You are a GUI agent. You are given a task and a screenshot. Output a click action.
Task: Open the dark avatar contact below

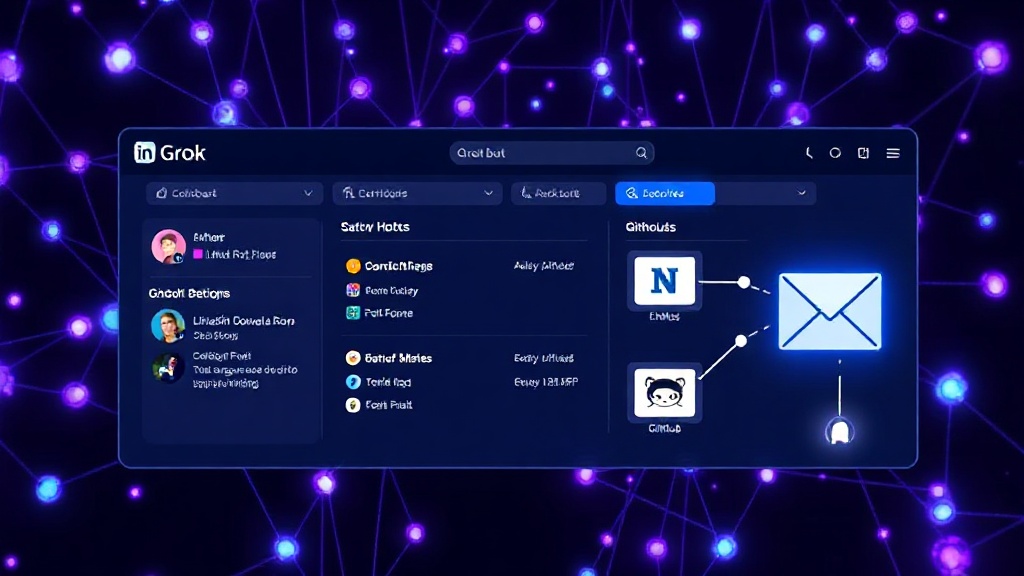pos(168,368)
